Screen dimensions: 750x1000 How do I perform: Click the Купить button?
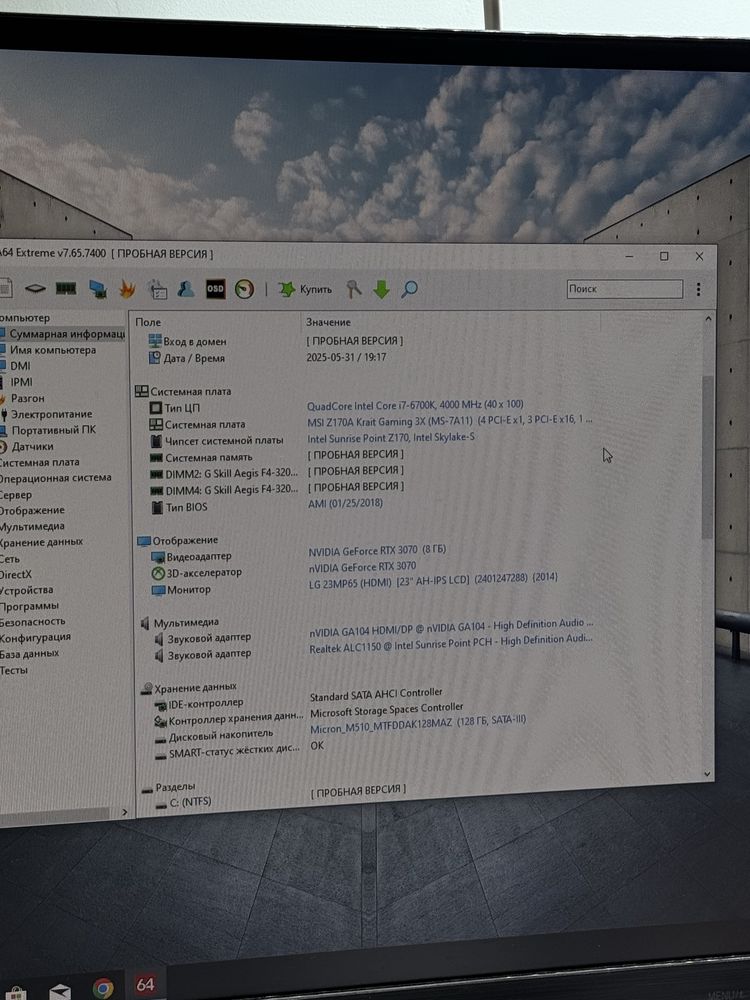(305, 290)
